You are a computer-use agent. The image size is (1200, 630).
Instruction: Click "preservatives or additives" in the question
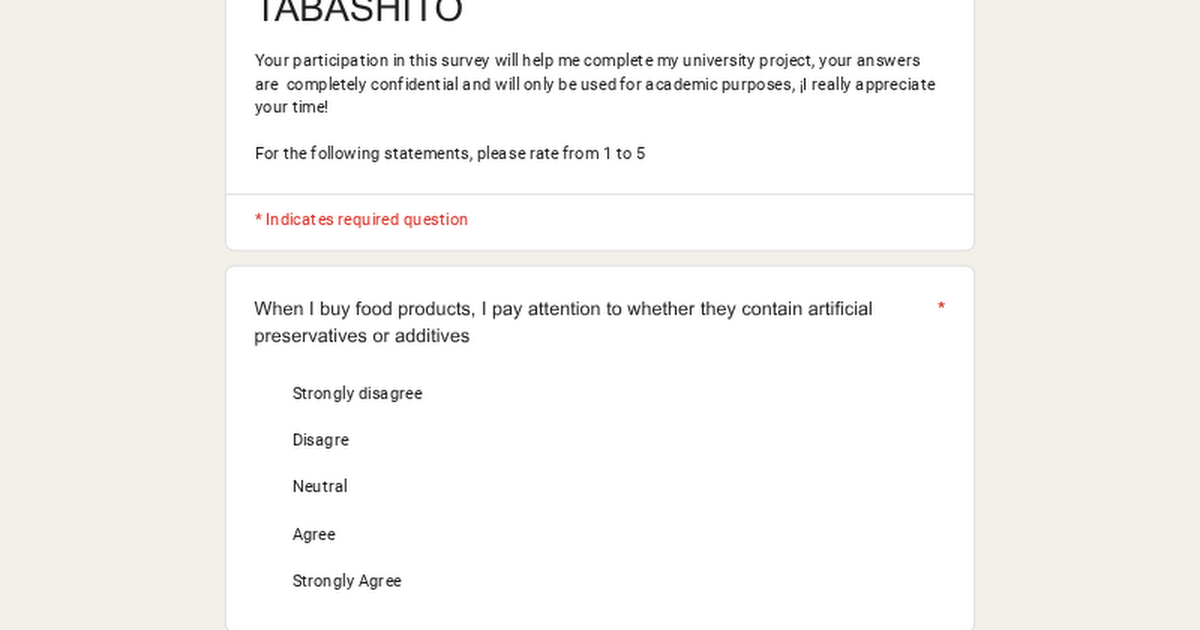tap(362, 336)
